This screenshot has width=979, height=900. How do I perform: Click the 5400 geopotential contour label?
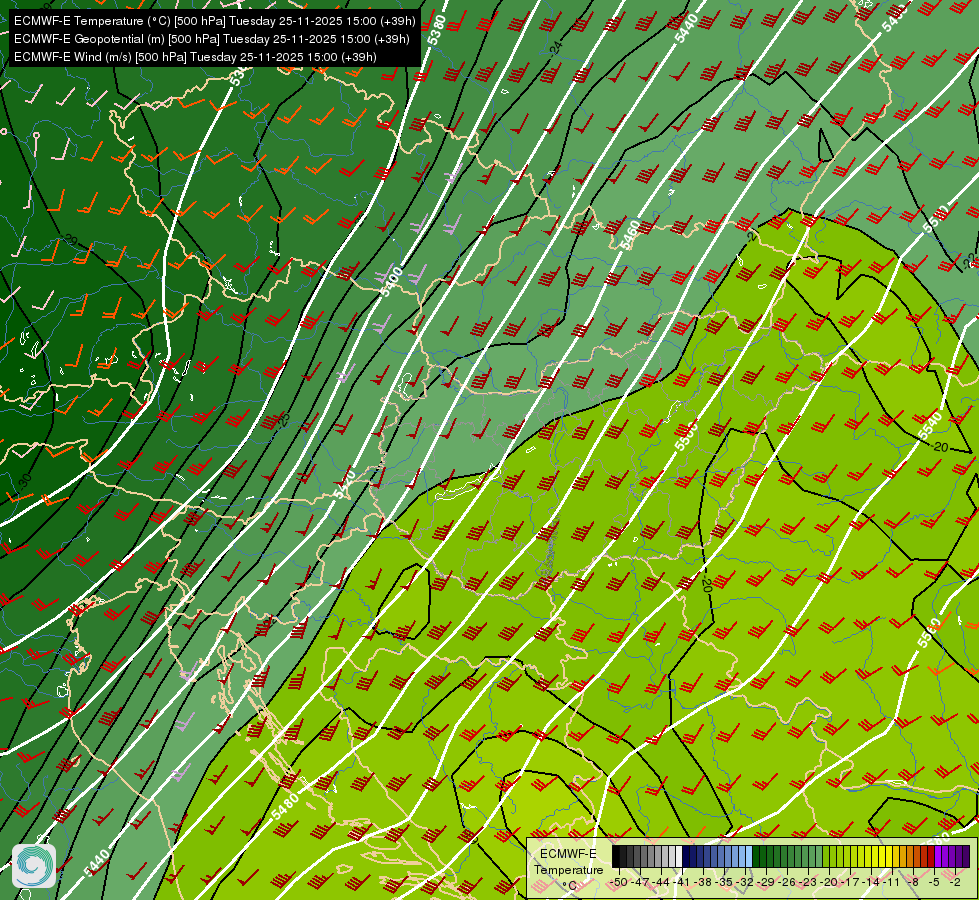pos(391,282)
